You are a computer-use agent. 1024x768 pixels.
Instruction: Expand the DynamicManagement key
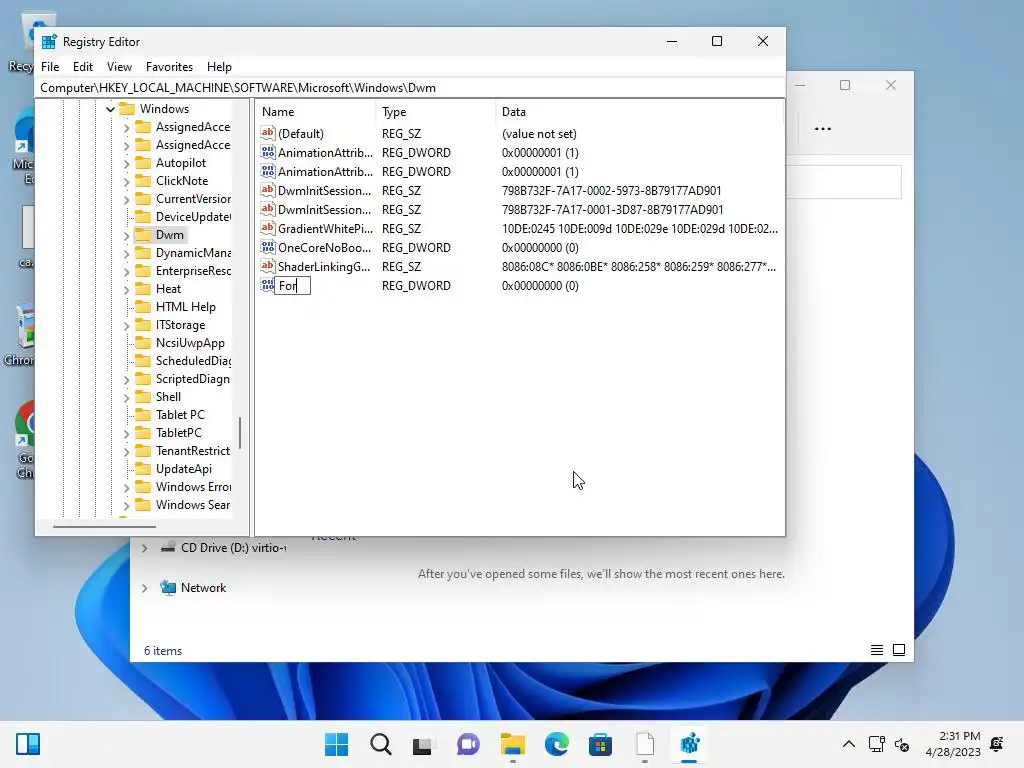point(127,253)
